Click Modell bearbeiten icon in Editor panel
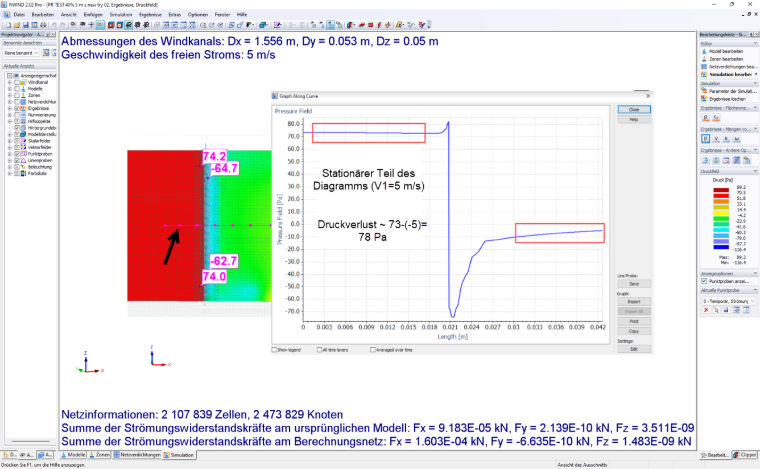 [704, 51]
